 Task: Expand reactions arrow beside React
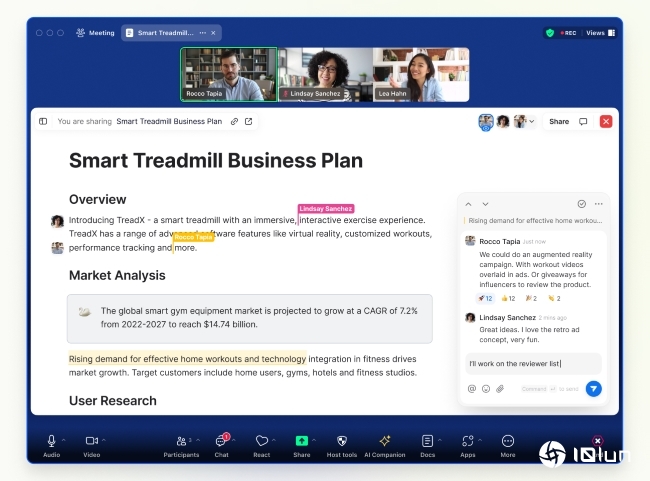click(274, 440)
